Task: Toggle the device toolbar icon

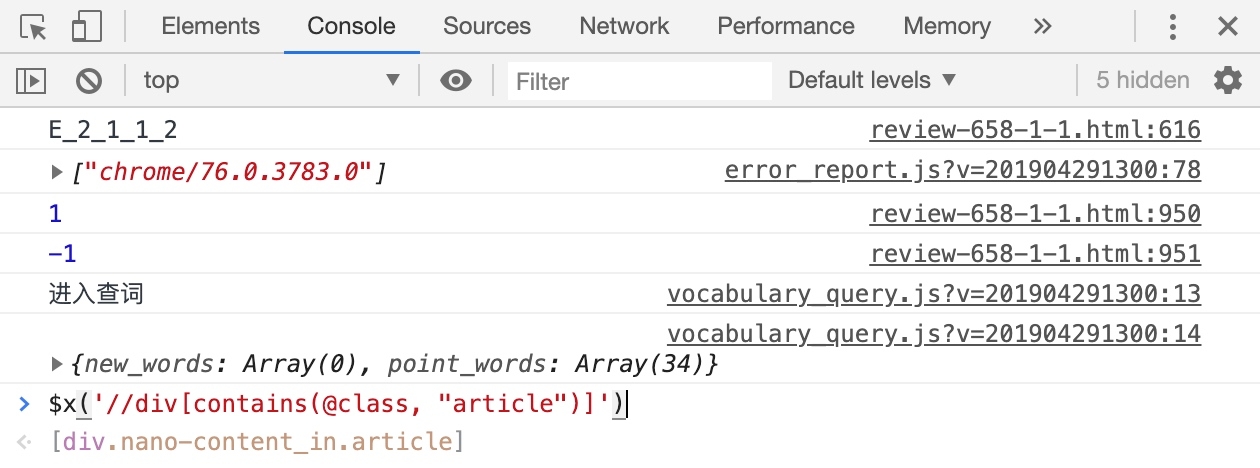Action: [87, 27]
